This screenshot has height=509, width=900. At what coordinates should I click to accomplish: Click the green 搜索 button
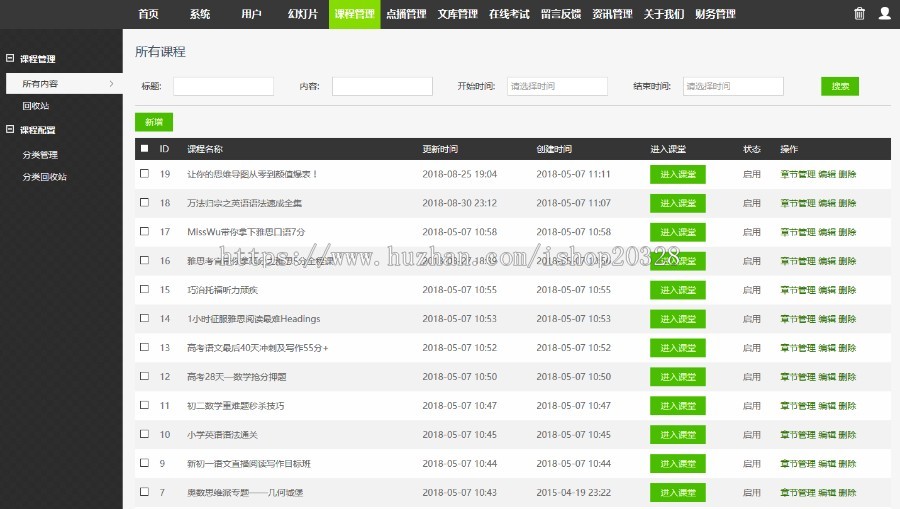(x=840, y=86)
